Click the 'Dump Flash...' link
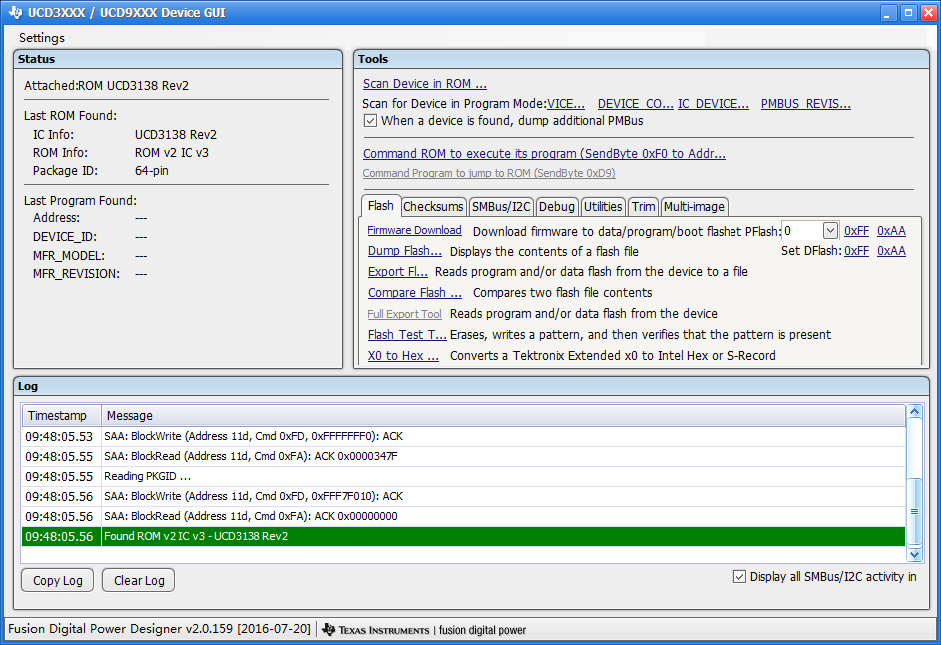941x645 pixels. click(x=404, y=251)
